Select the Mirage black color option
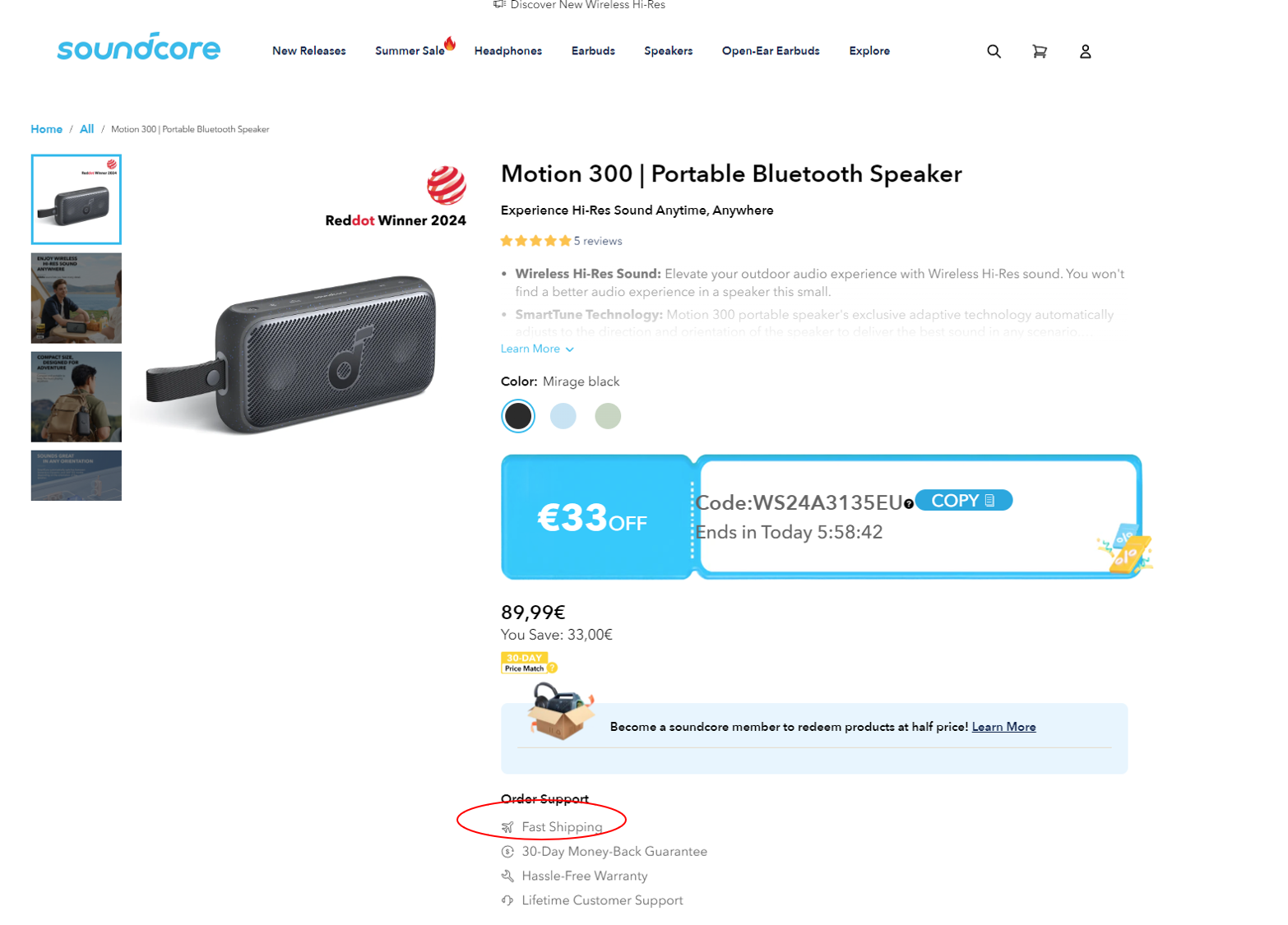This screenshot has width=1288, height=925. tap(518, 416)
